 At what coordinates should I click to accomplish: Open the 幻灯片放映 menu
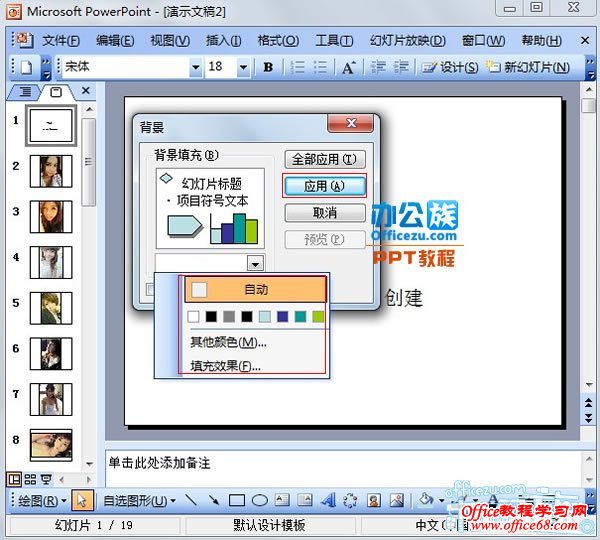[406, 41]
